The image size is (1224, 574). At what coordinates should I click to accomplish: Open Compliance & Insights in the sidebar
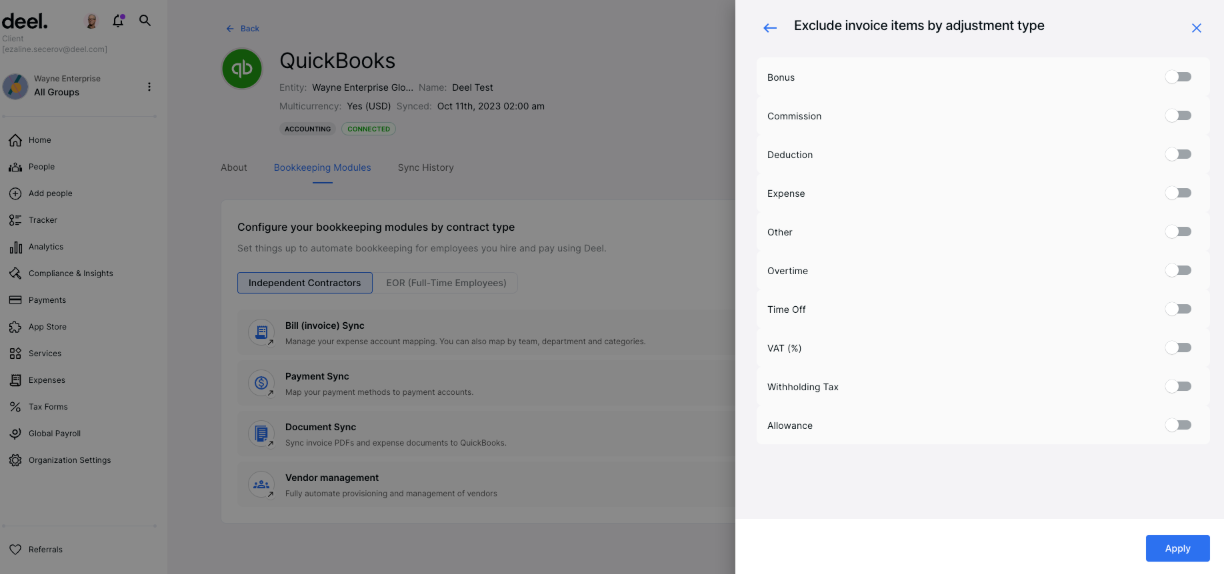(70, 273)
